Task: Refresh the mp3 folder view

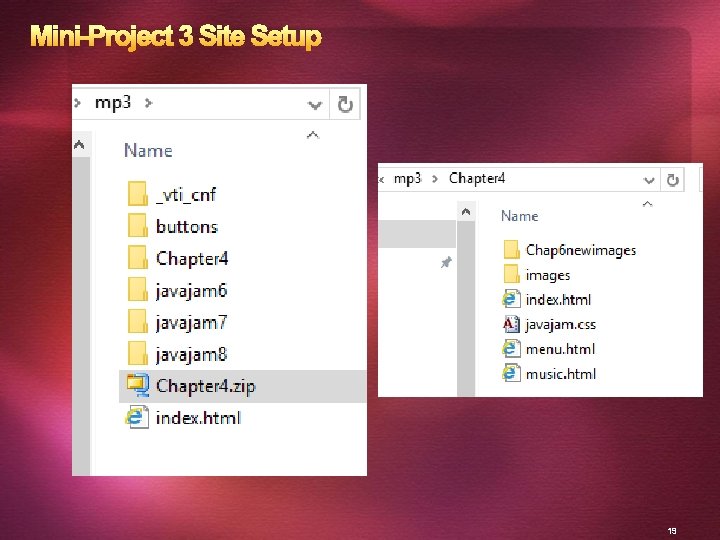Action: pyautogui.click(x=345, y=104)
